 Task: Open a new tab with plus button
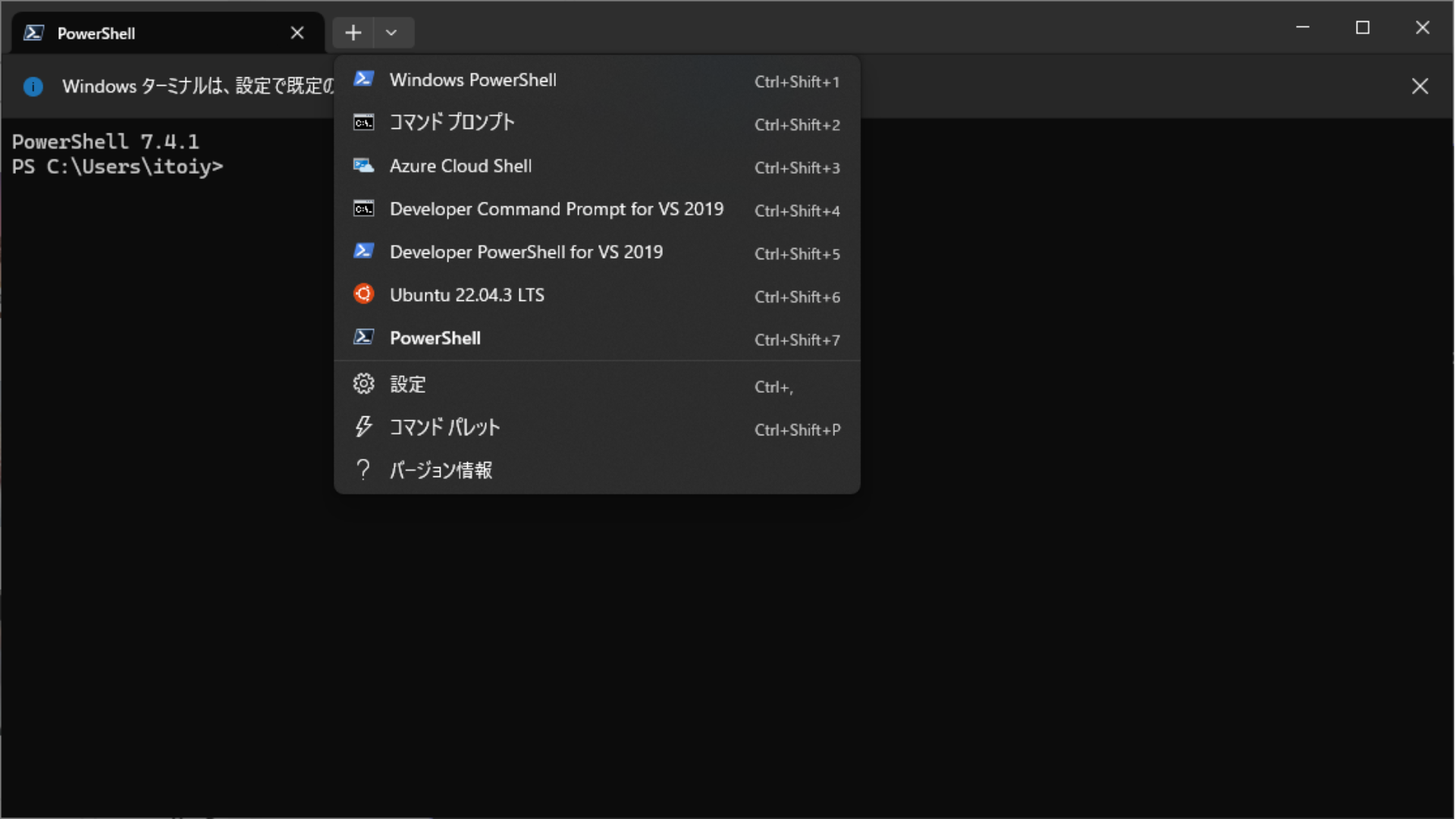click(353, 33)
